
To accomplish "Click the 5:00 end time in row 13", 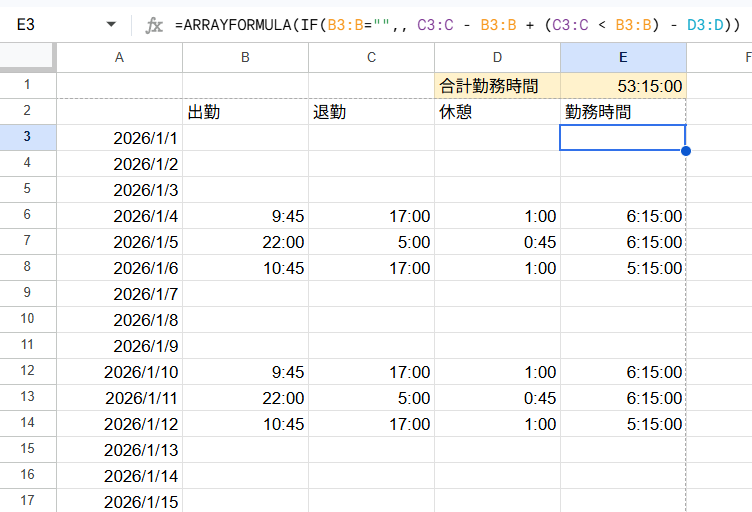I will pos(372,397).
